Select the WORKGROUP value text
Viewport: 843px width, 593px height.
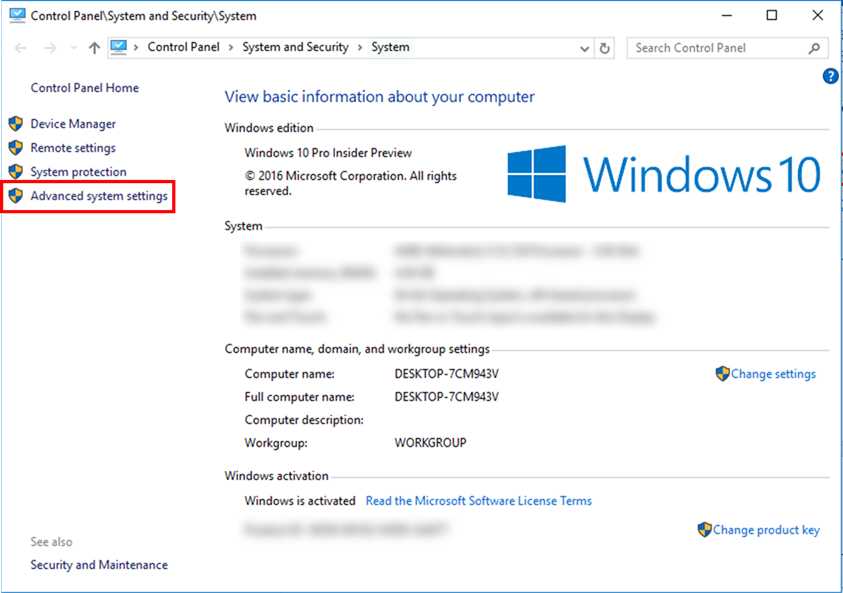coord(430,443)
